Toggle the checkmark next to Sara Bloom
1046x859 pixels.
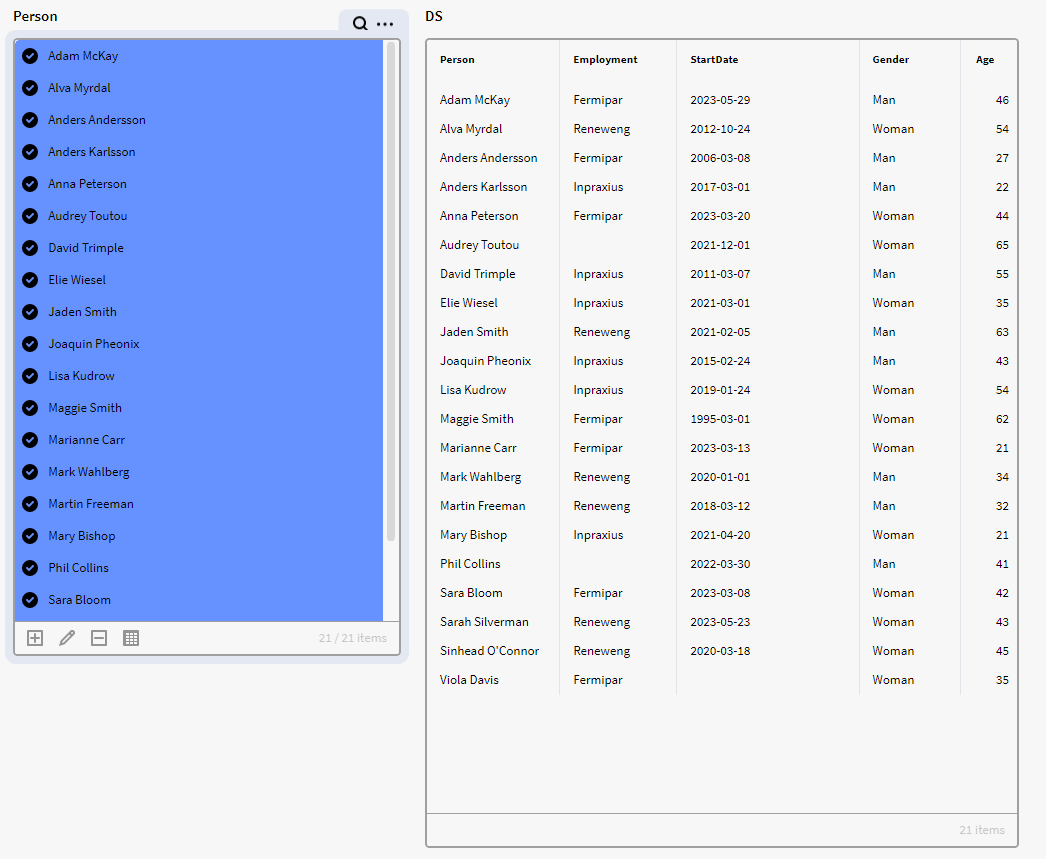tap(30, 600)
